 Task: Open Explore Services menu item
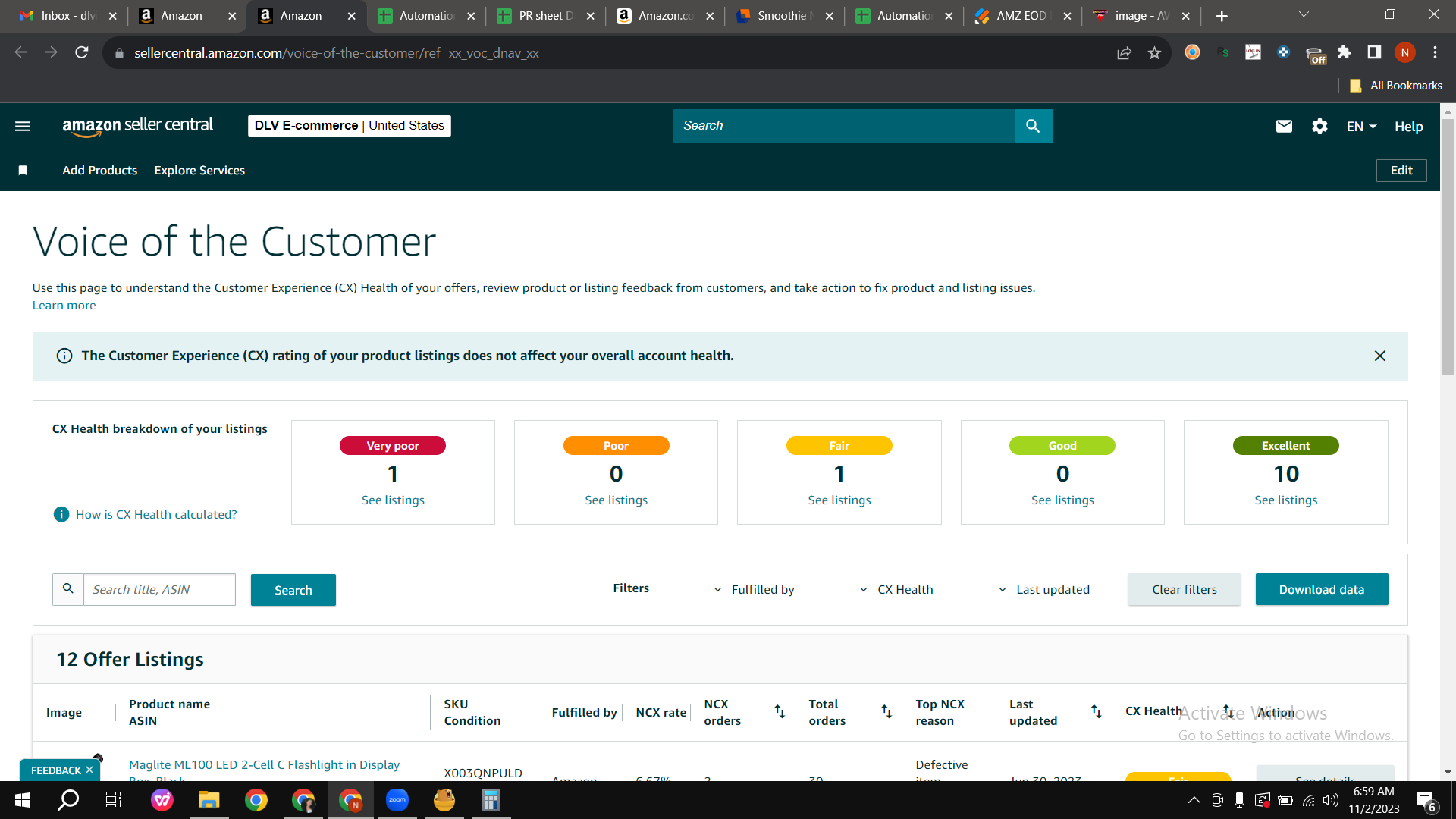click(199, 171)
